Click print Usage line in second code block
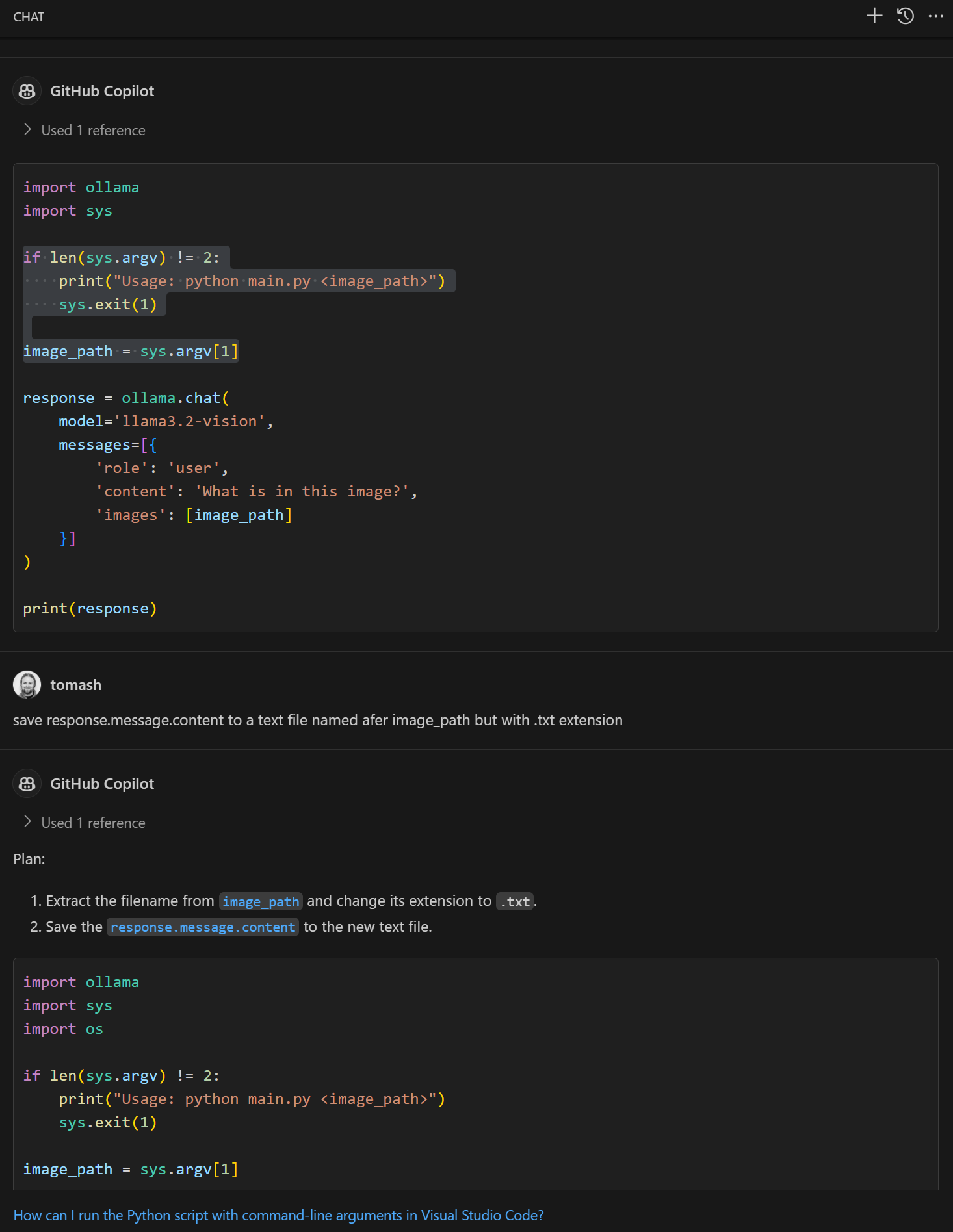Image resolution: width=953 pixels, height=1232 pixels. pos(252,1099)
